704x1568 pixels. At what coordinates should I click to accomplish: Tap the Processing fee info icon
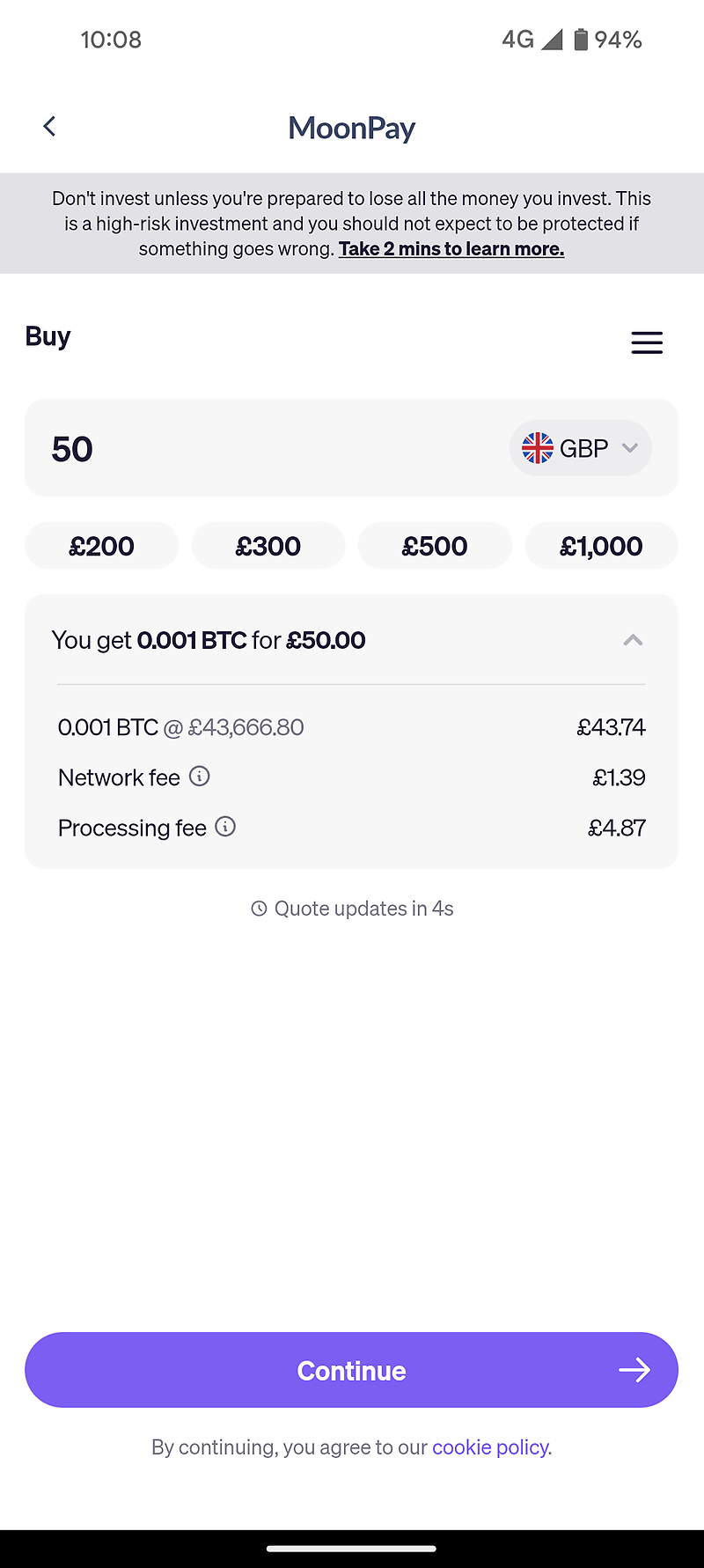(x=225, y=827)
